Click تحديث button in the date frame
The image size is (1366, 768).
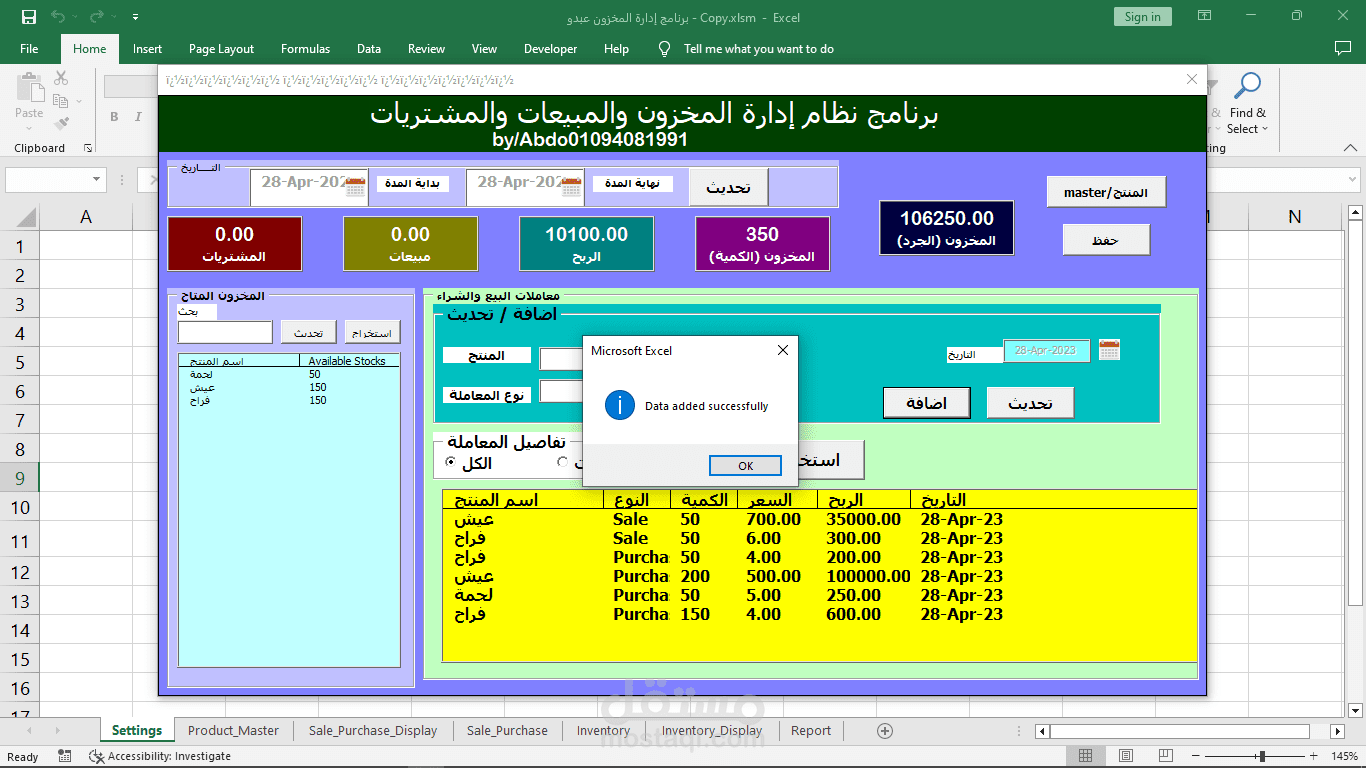pos(729,187)
